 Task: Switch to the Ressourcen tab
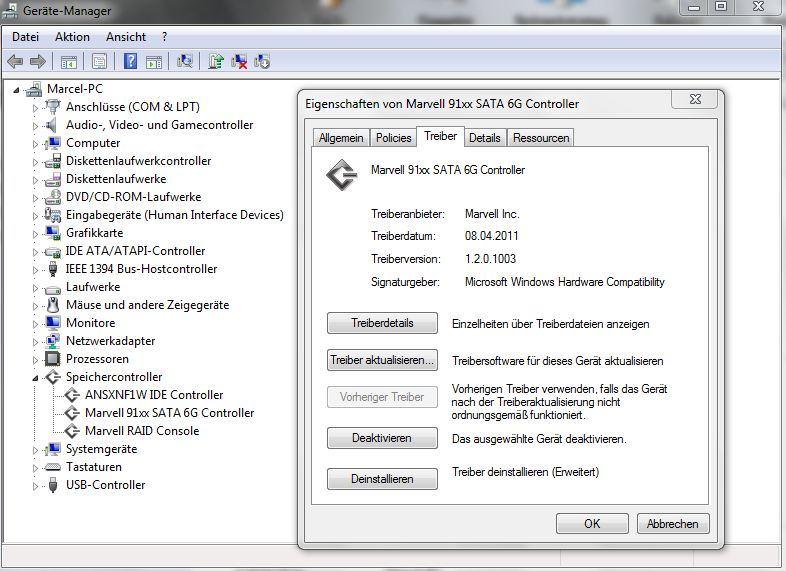[x=541, y=138]
